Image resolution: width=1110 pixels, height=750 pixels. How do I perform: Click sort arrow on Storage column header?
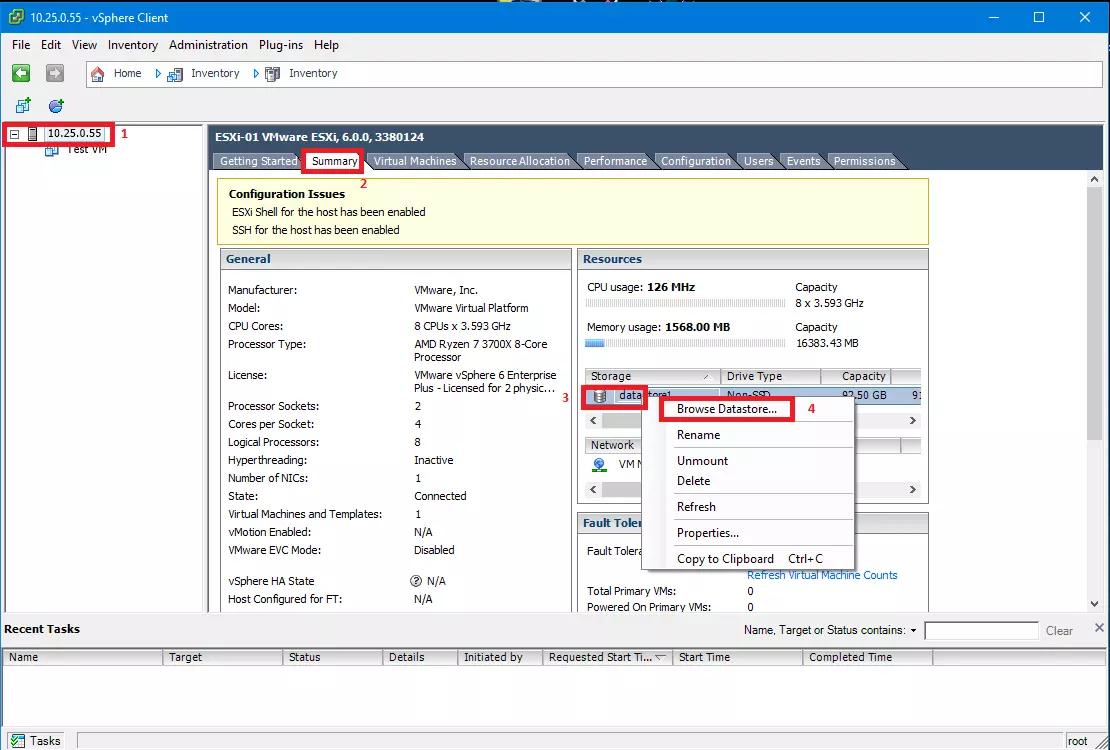coord(706,376)
